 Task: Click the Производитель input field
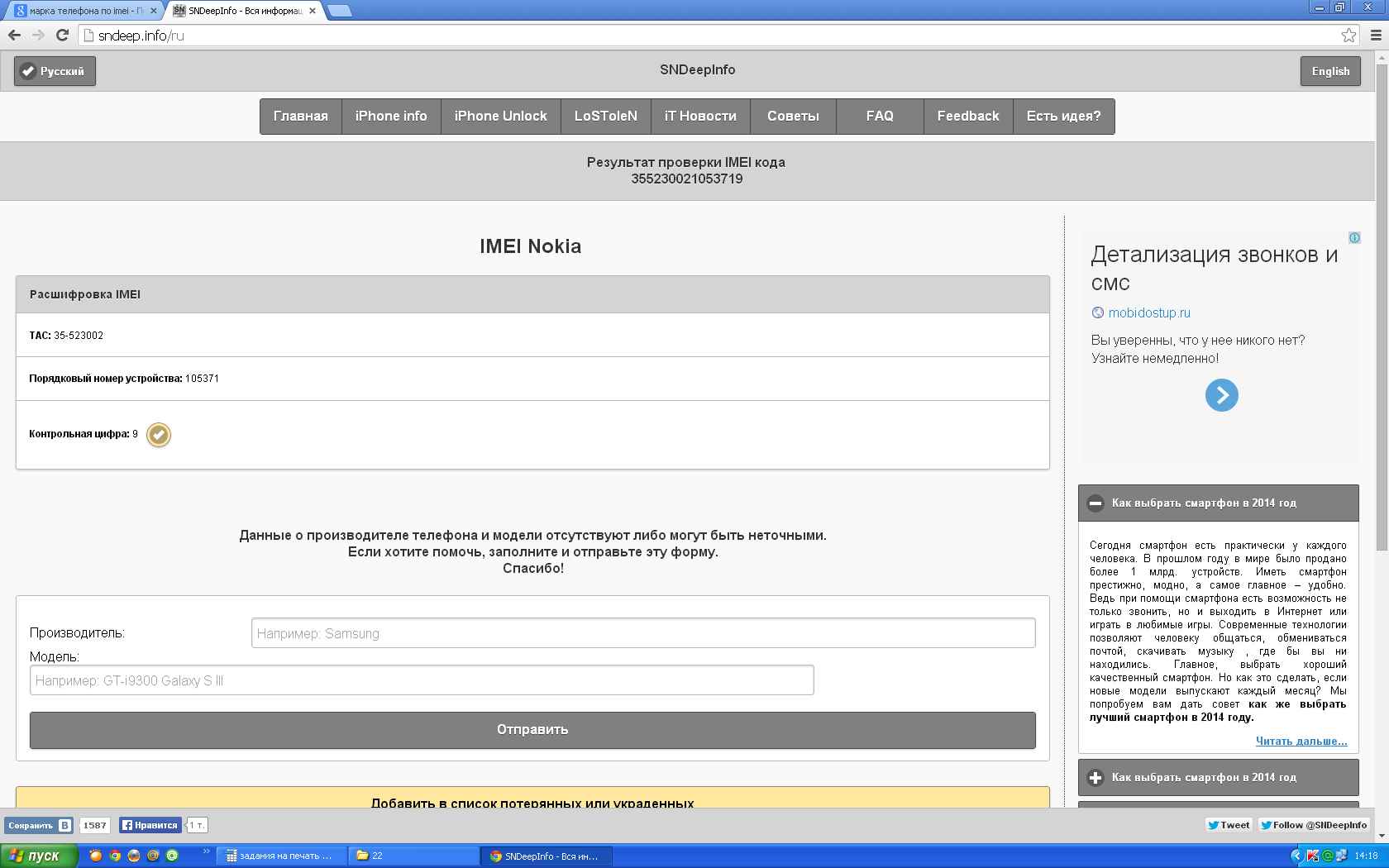tap(642, 633)
